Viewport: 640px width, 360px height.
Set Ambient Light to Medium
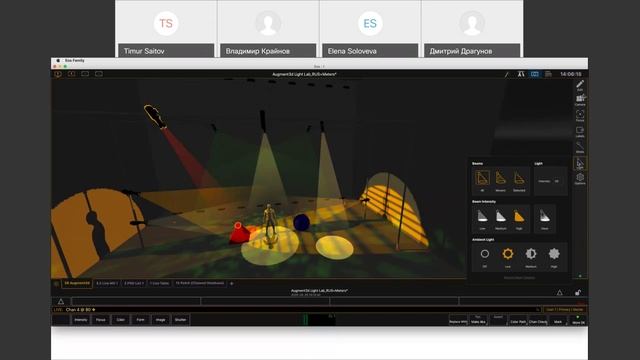pos(531,257)
